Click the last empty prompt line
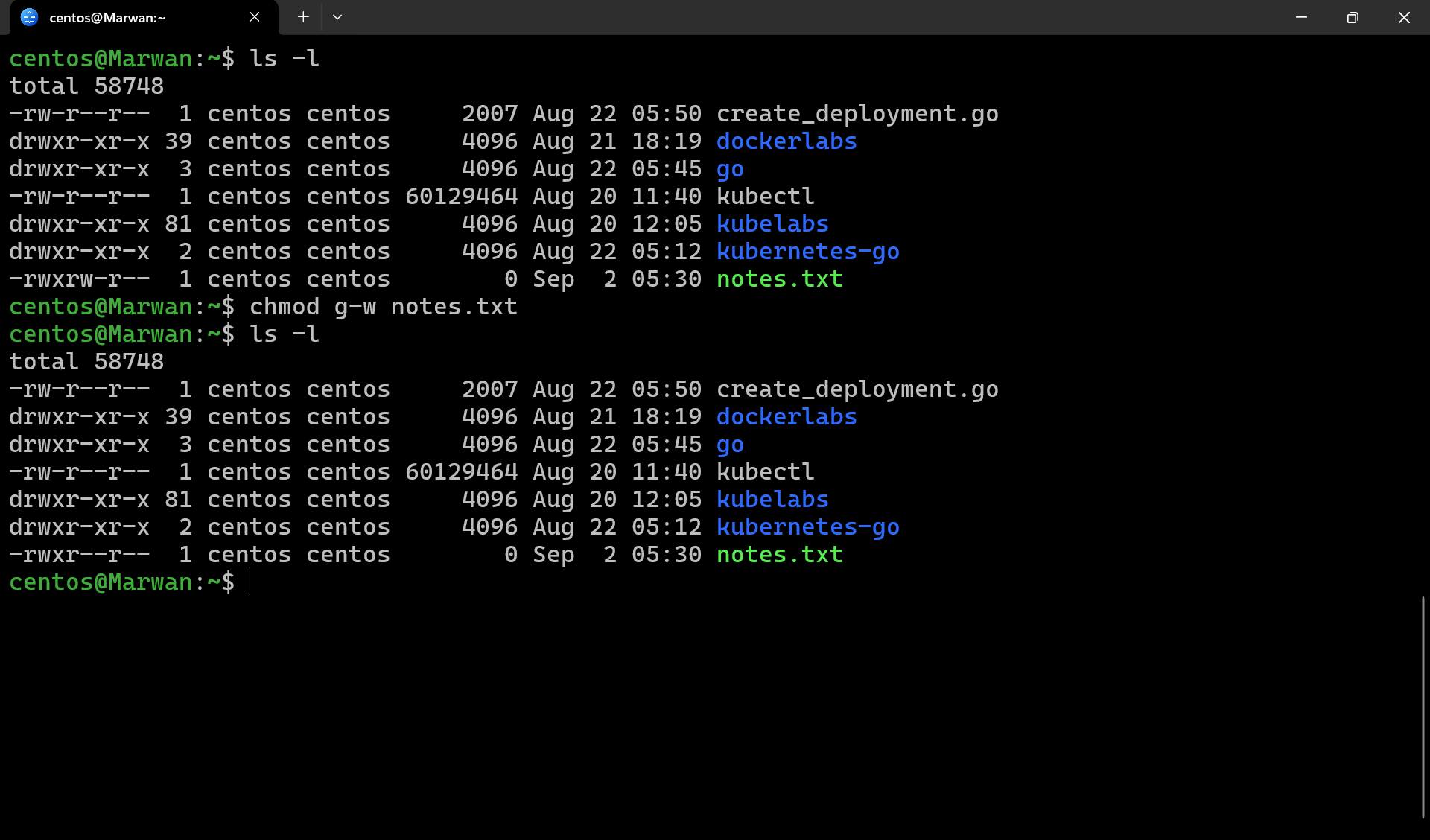1430x840 pixels. tap(130, 582)
